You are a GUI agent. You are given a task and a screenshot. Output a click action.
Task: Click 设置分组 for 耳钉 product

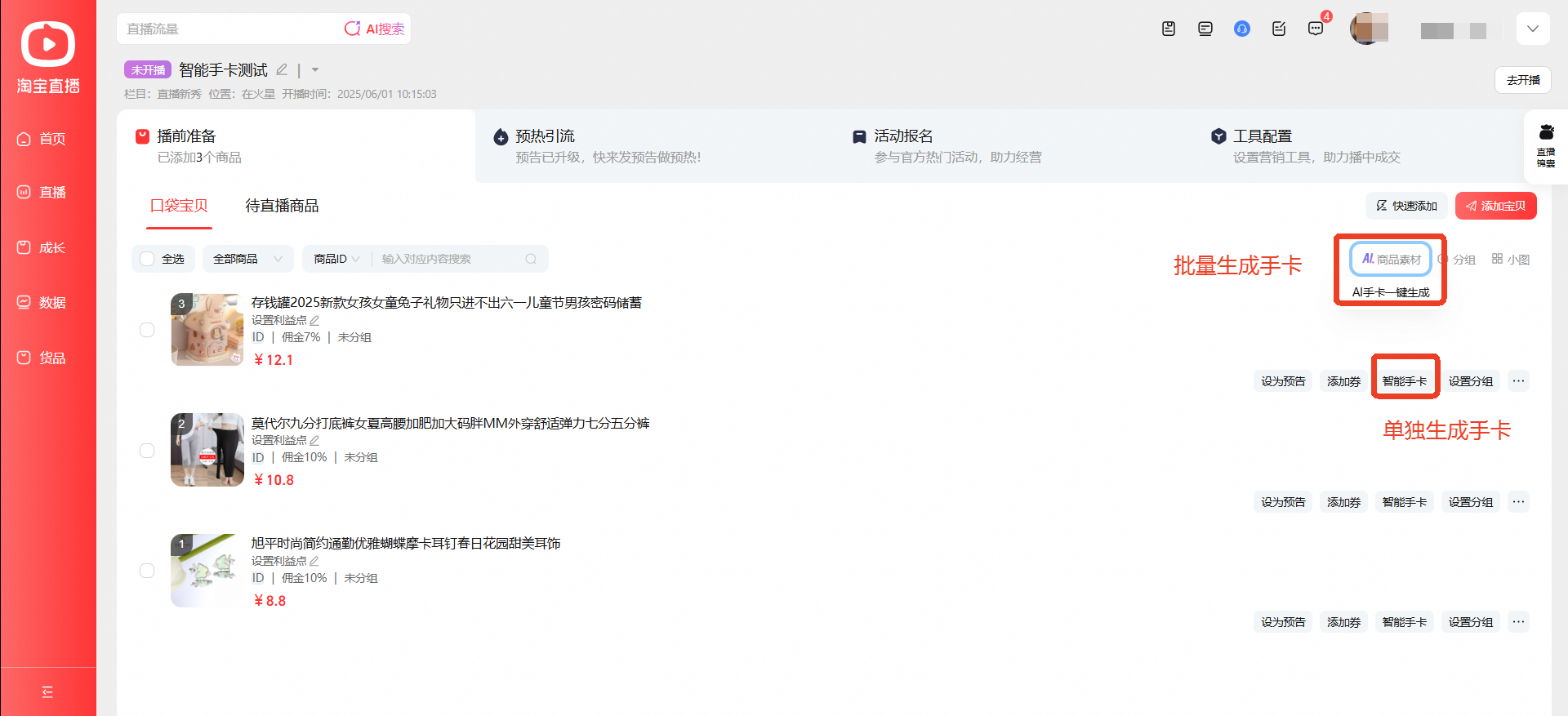[1471, 621]
